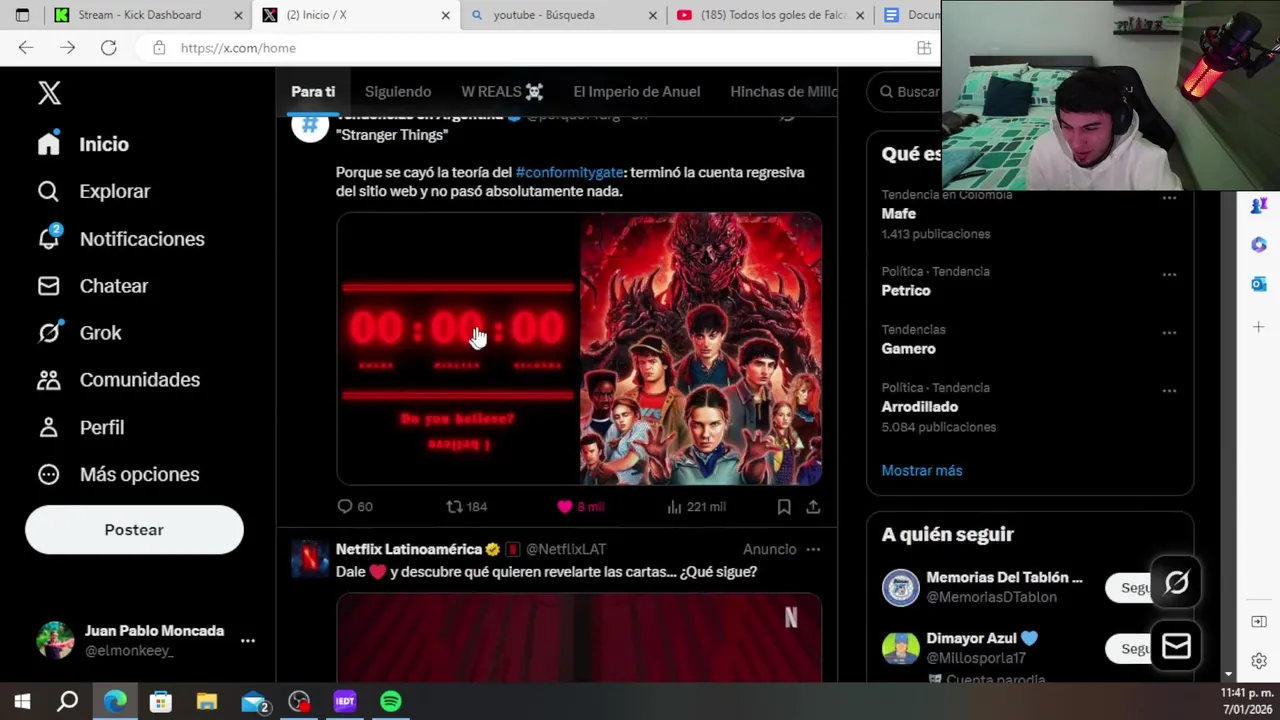Open tab actions menu icon in Edge
Image resolution: width=1280 pixels, height=720 pixels.
point(22,15)
